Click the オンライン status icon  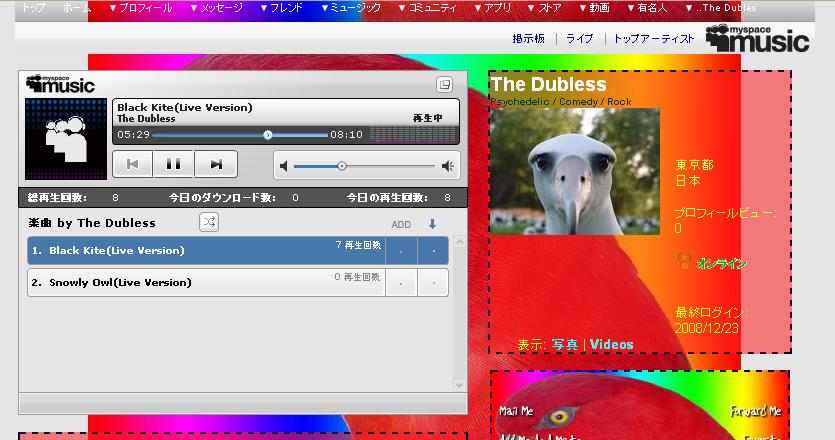click(684, 262)
